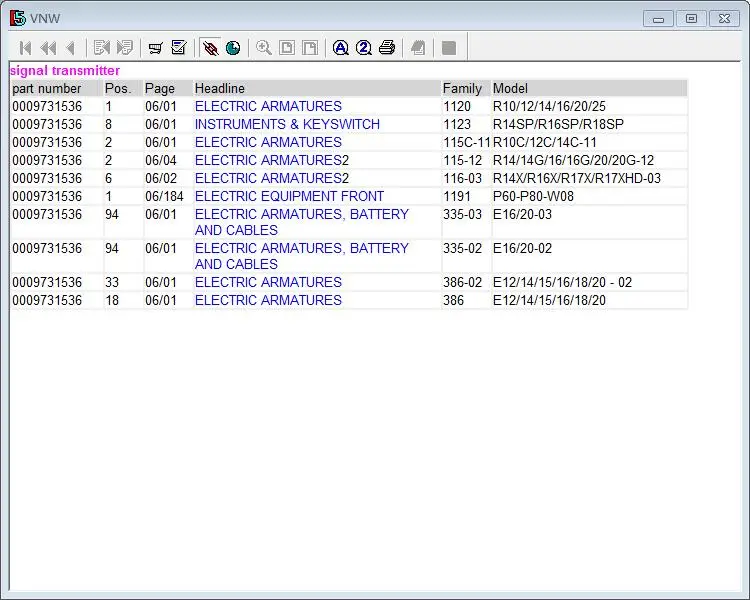
Task: Click the blue '2' search icon
Action: [x=364, y=48]
